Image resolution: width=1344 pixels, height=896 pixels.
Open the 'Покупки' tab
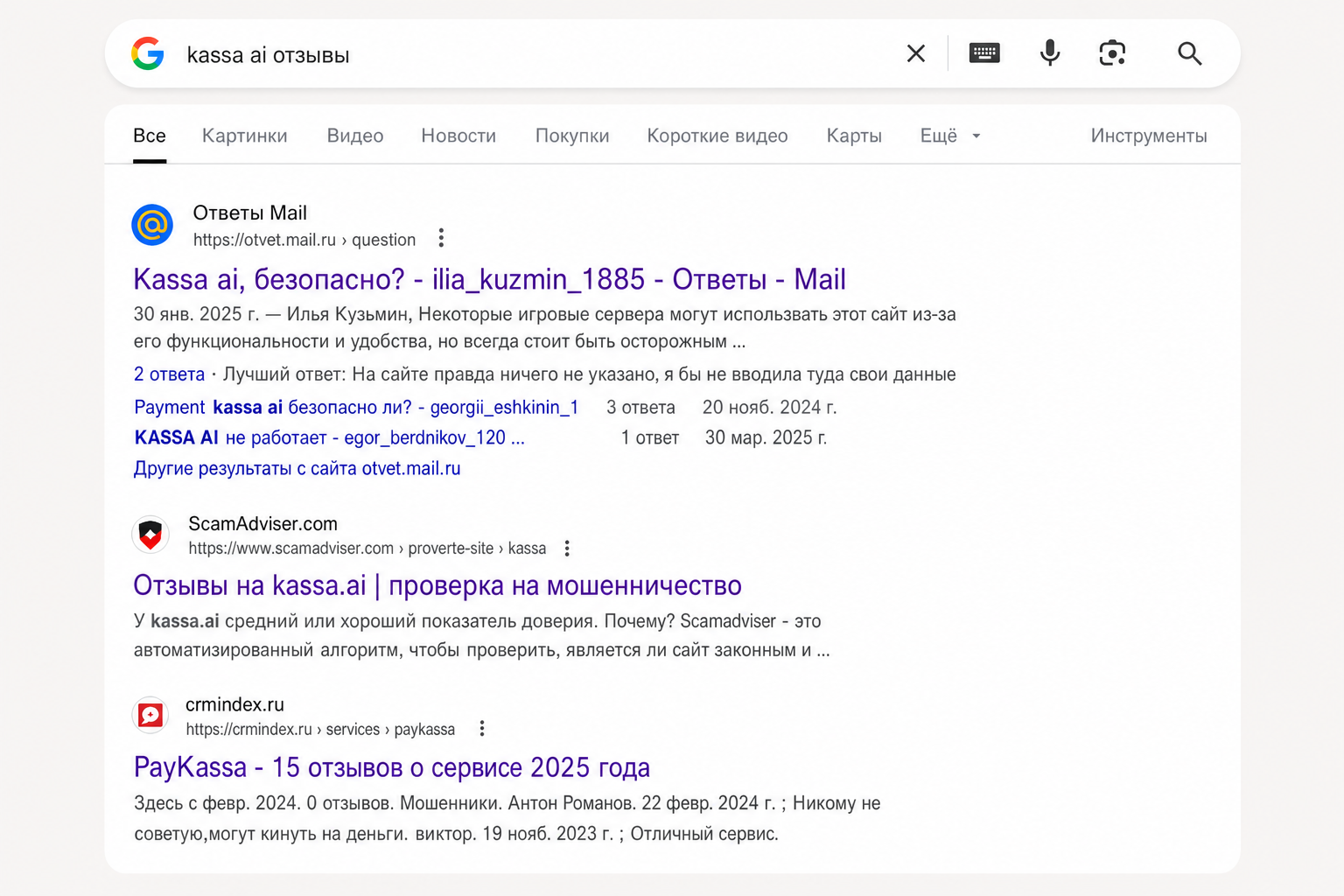[x=572, y=136]
